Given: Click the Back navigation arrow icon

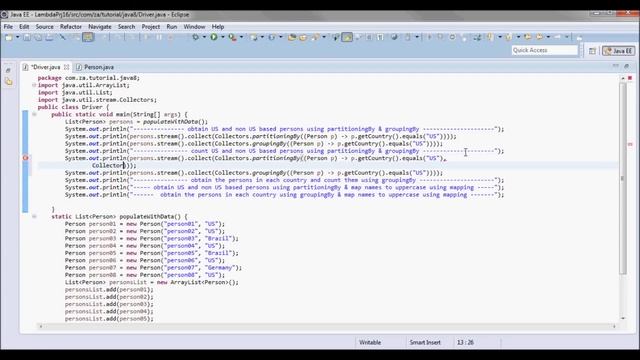Looking at the screenshot, I should 540,37.
